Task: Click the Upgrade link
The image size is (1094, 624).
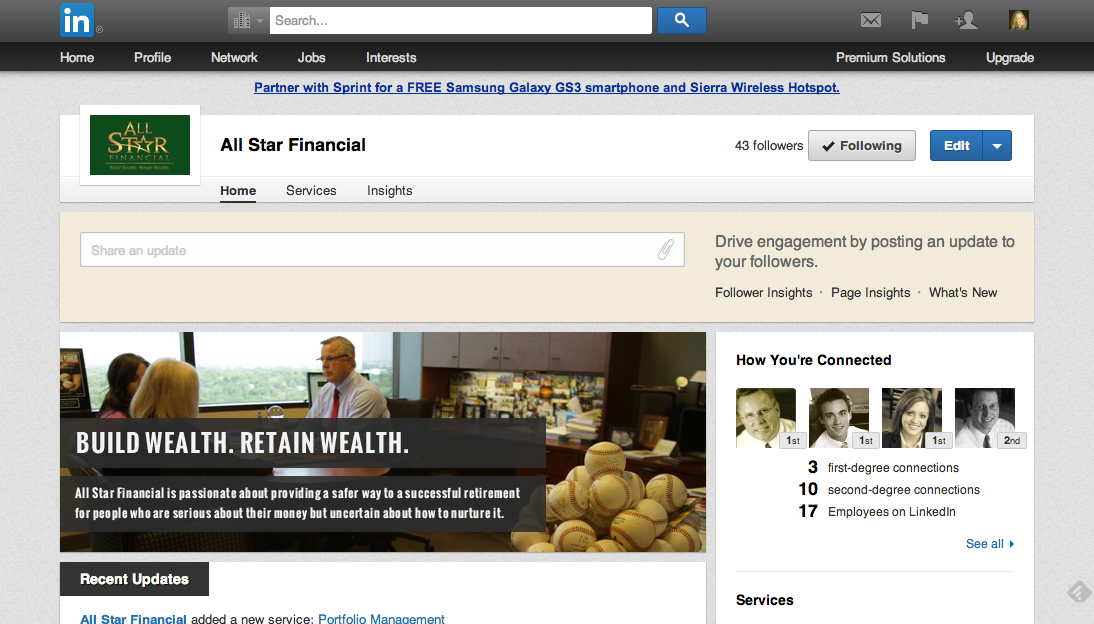Action: coord(1010,57)
